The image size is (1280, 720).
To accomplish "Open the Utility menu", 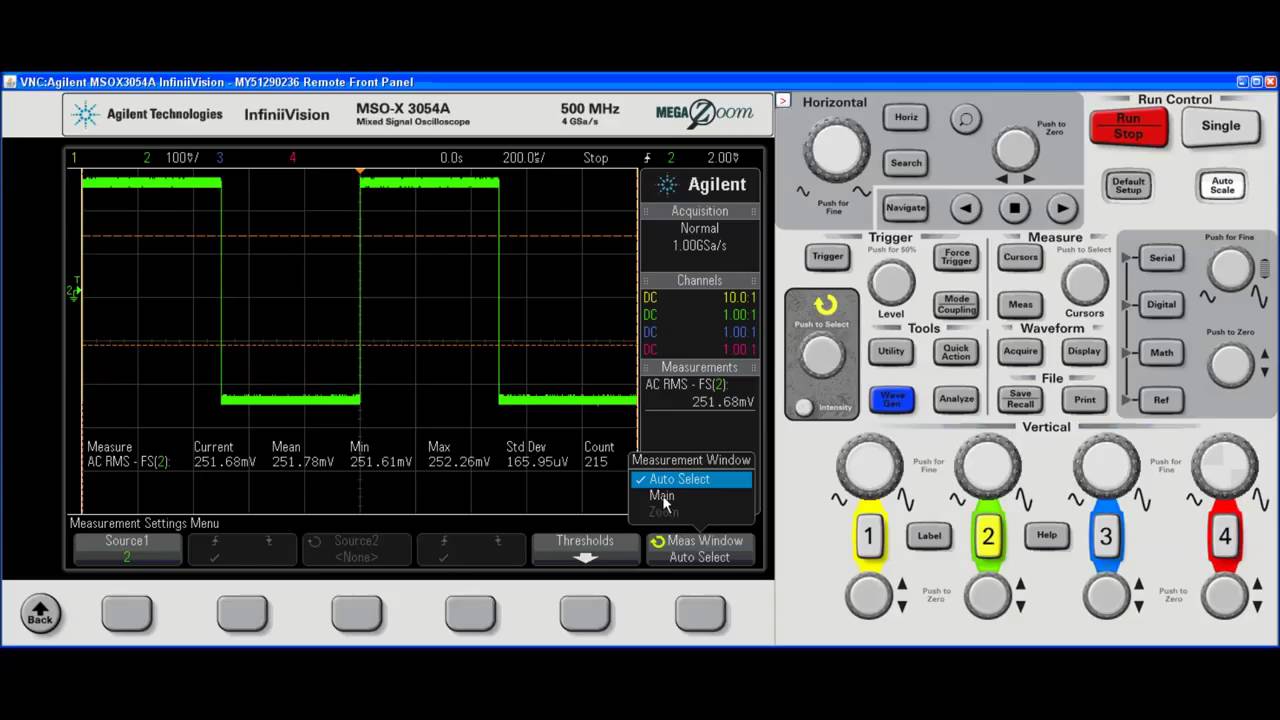I will click(x=891, y=351).
